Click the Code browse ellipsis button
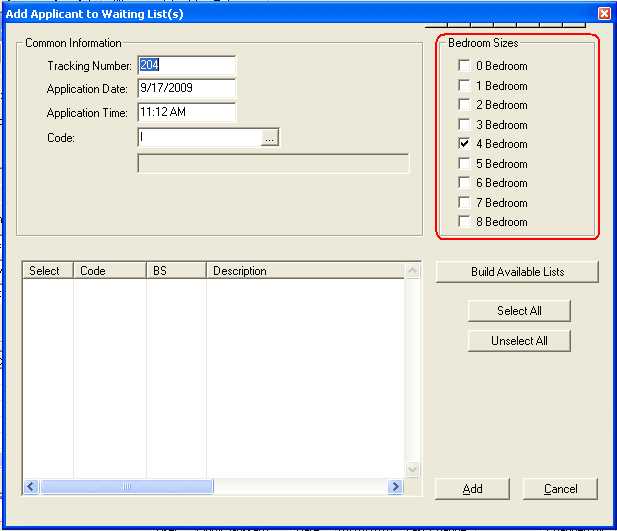This screenshot has width=617, height=531. tap(270, 138)
